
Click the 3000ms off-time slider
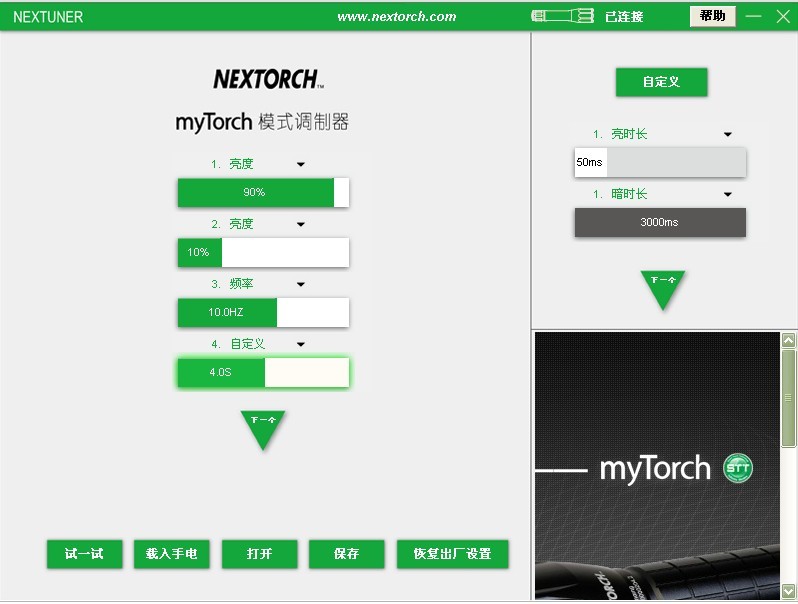click(x=660, y=222)
